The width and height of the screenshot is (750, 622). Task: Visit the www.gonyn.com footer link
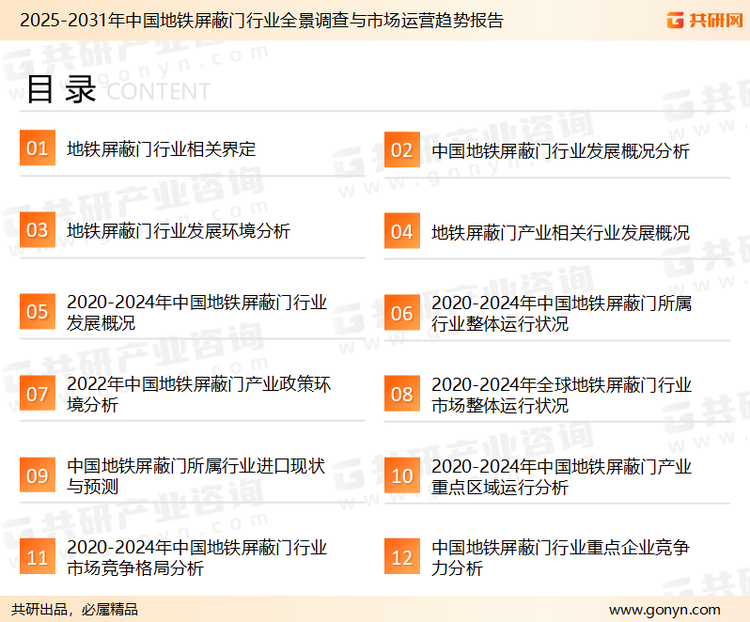point(664,610)
